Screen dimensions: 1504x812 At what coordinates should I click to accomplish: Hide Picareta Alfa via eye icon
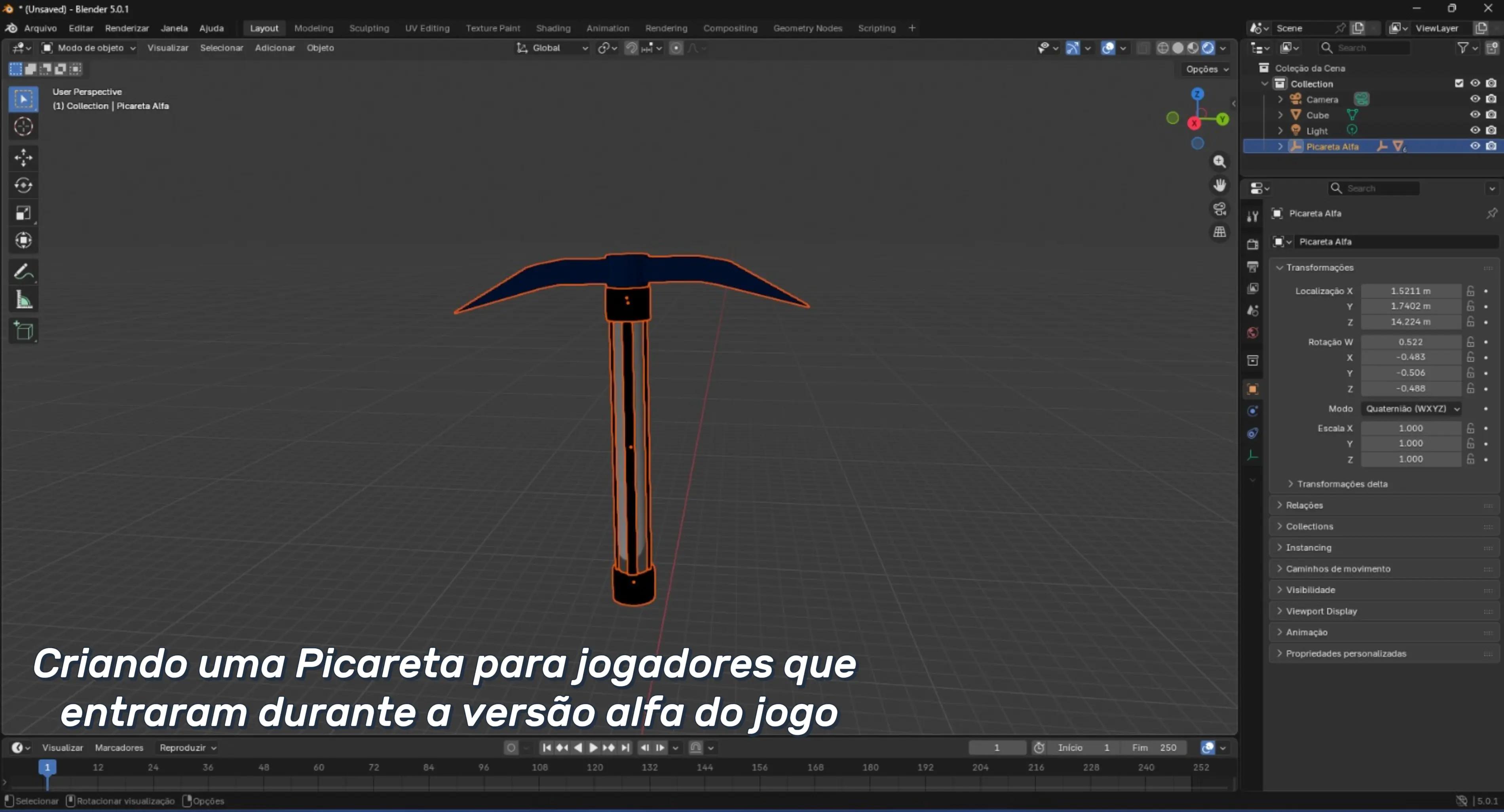point(1475,146)
